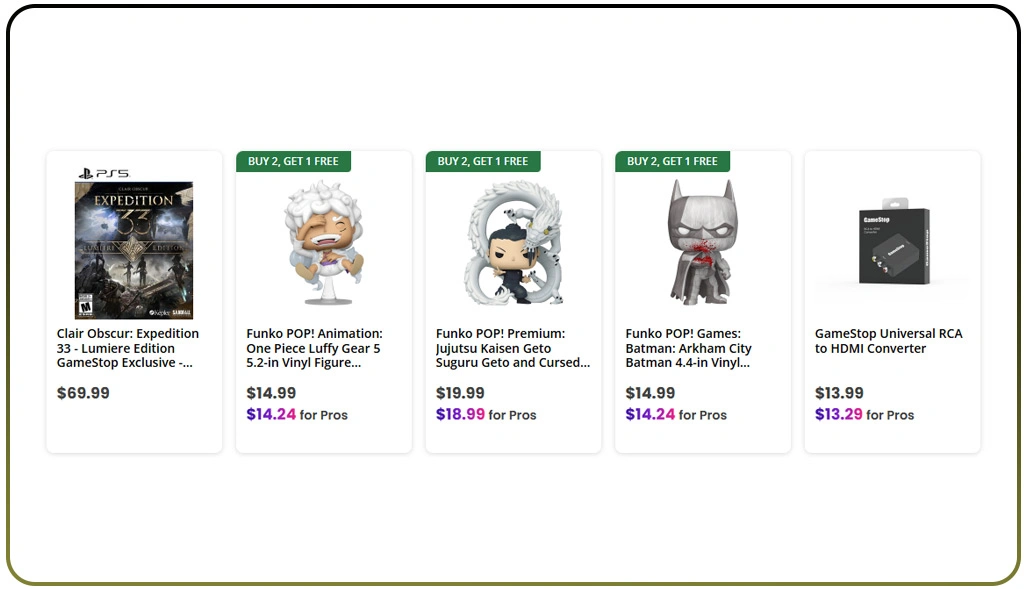This screenshot has width=1026, height=589.
Task: Select the $13.29 Pro price for converter
Action: tap(839, 414)
